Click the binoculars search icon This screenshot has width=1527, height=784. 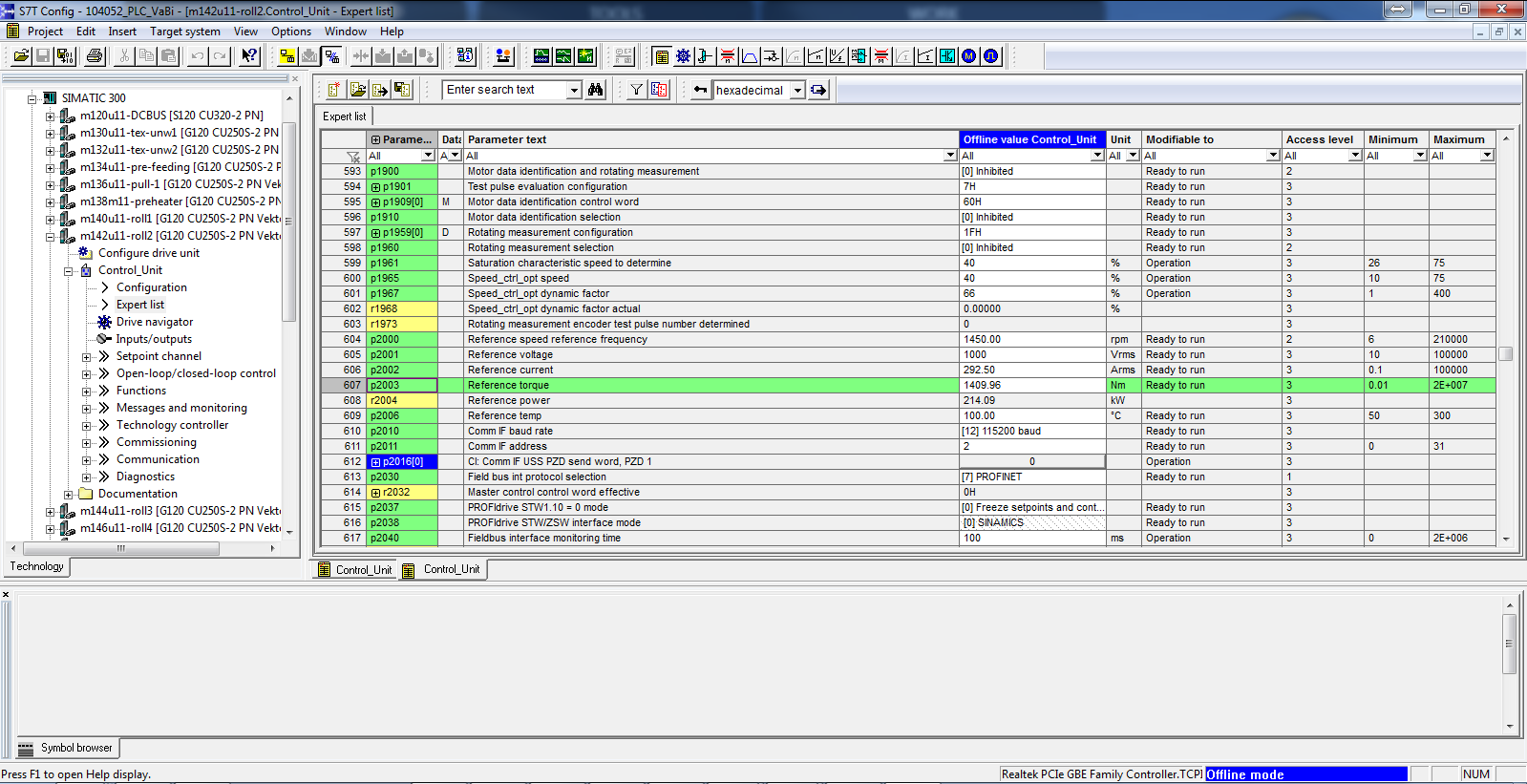[596, 90]
